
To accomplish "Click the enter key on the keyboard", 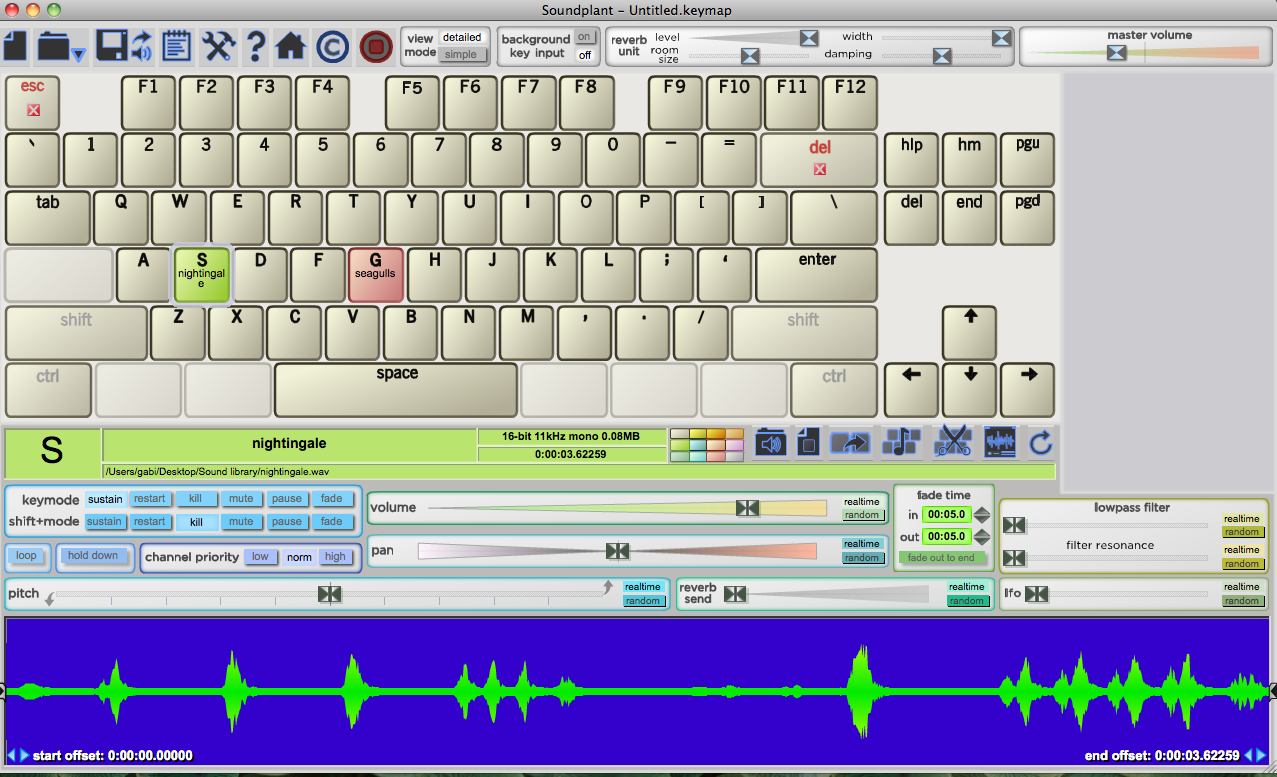I will pyautogui.click(x=817, y=274).
